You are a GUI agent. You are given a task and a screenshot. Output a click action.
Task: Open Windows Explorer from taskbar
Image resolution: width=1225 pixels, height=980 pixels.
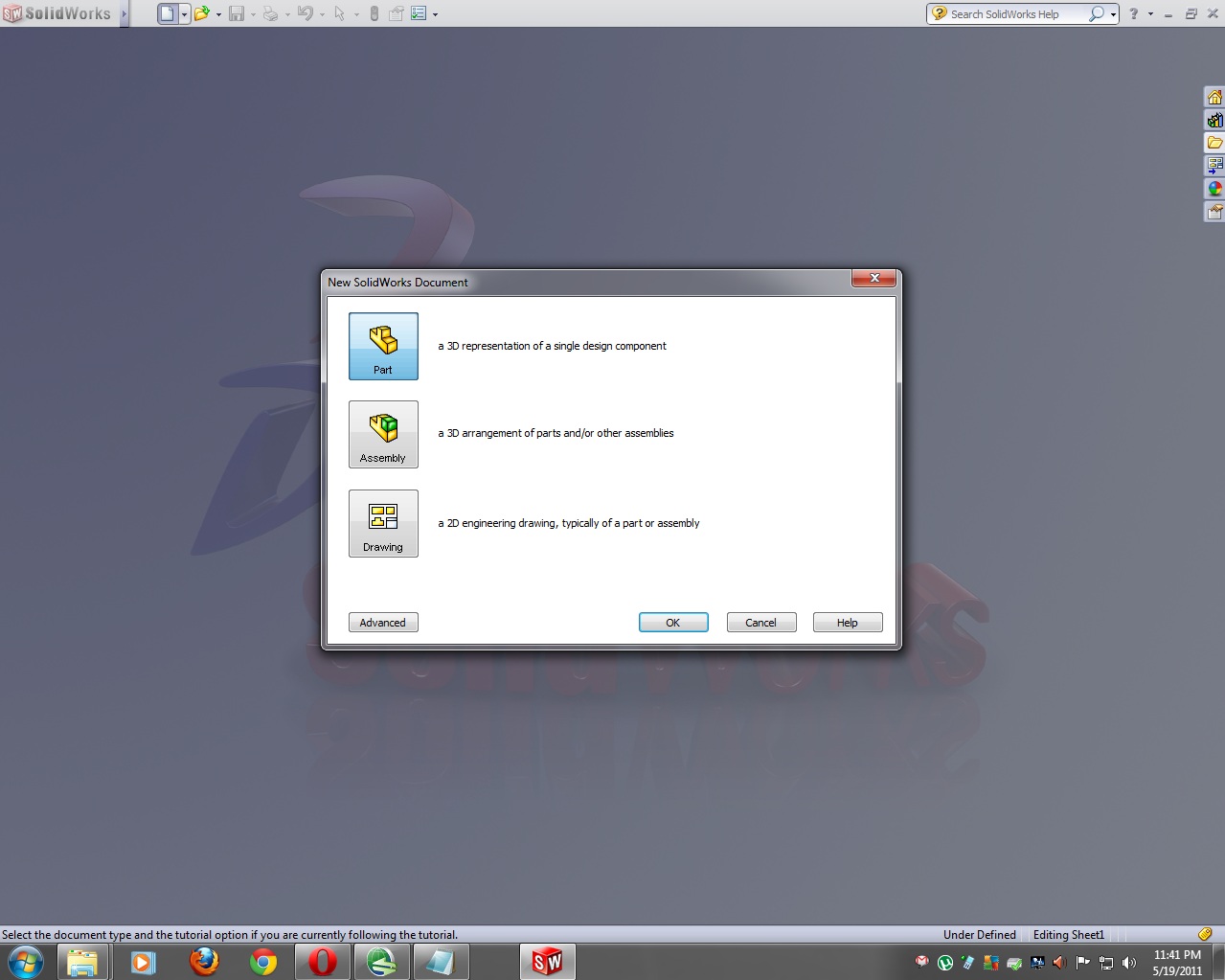[x=83, y=962]
